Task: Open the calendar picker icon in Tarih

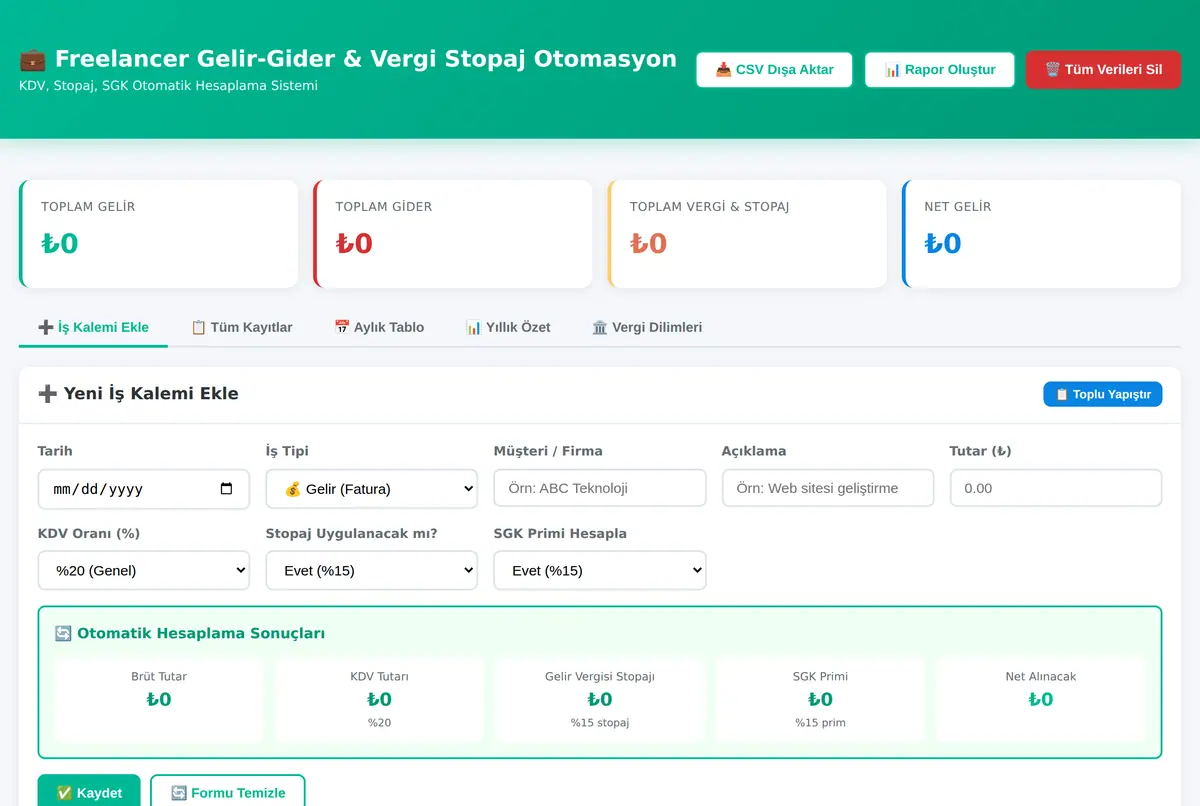Action: [226, 489]
